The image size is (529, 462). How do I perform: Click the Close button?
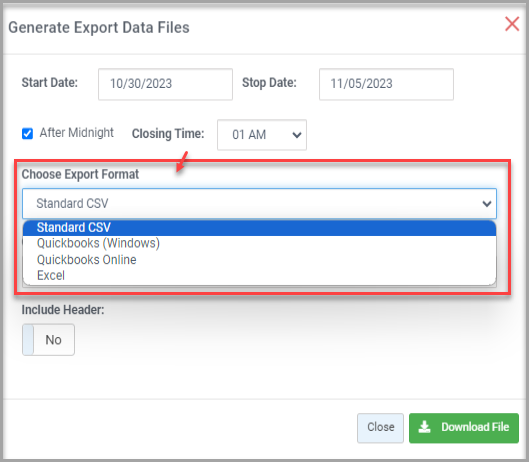coord(380,428)
